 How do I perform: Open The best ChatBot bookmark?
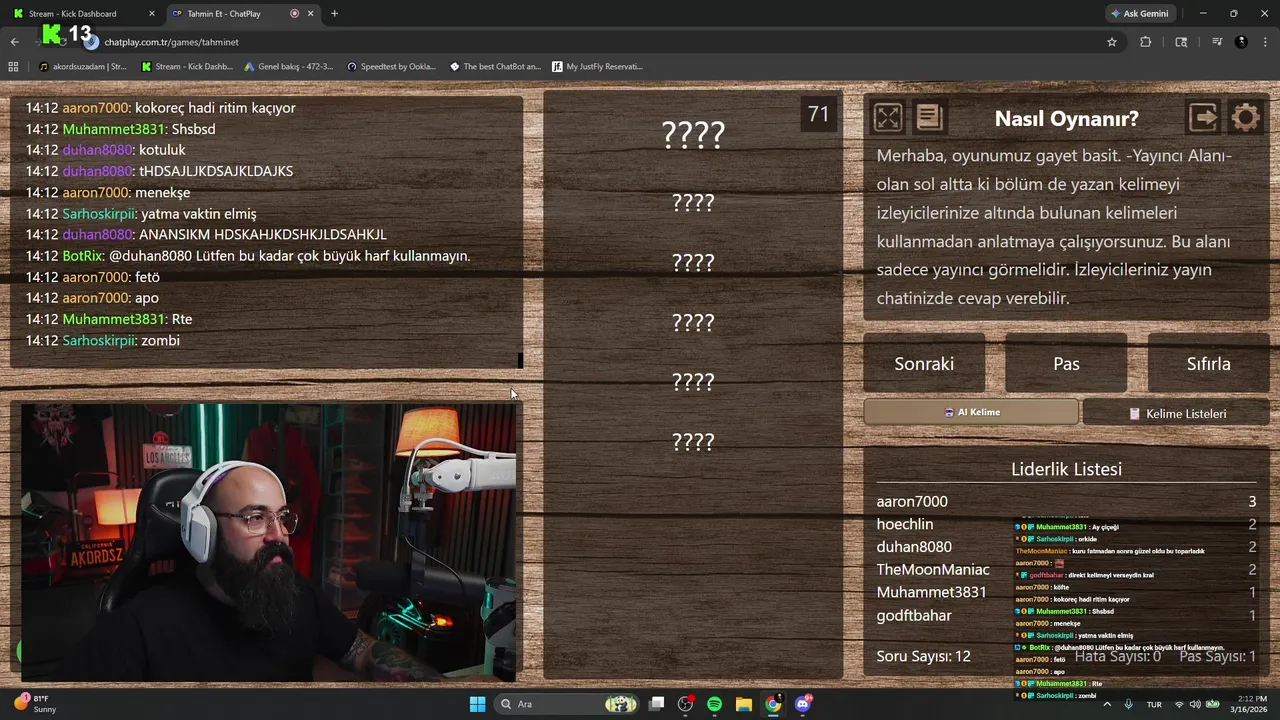[x=495, y=67]
